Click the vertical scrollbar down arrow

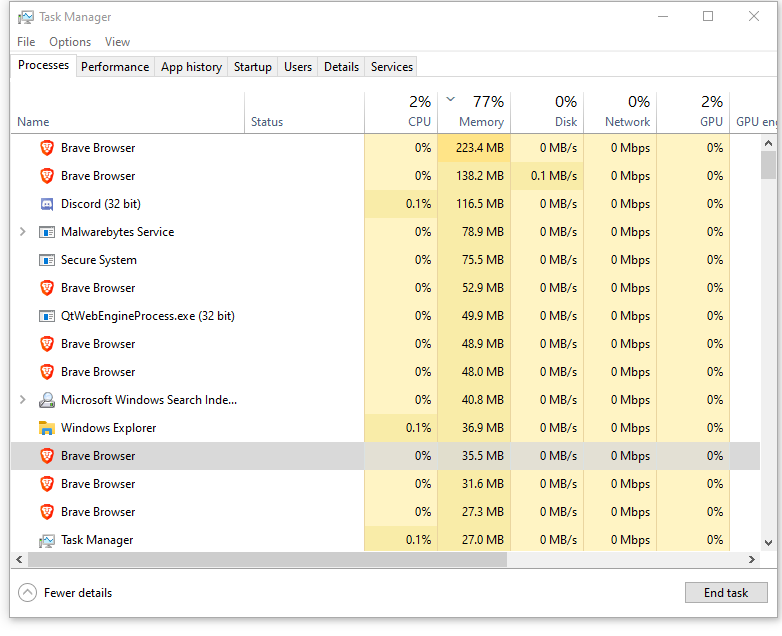click(x=768, y=543)
